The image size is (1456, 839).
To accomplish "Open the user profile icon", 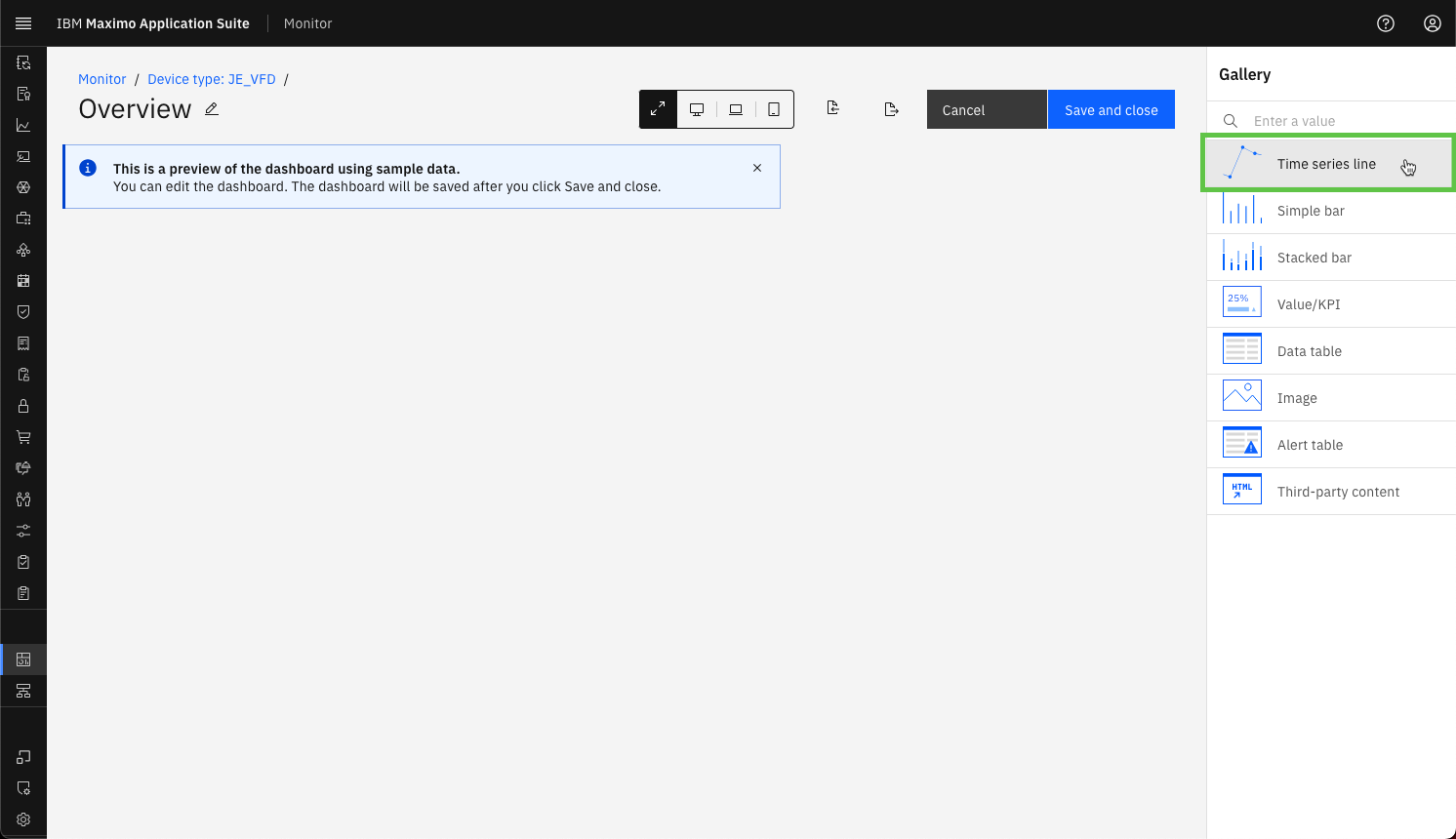I will coord(1433,23).
